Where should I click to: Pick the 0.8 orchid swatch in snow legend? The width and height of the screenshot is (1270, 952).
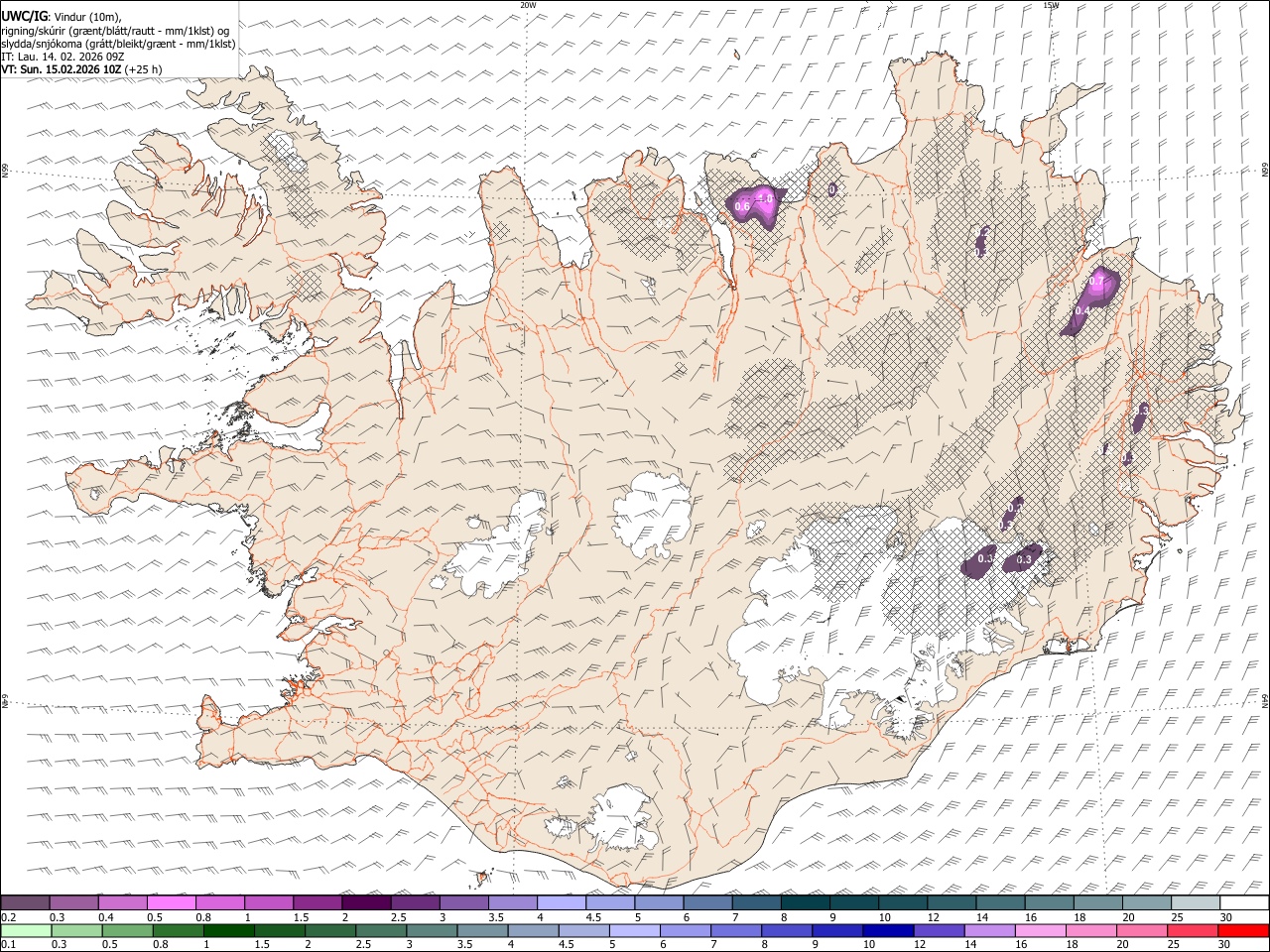point(220,902)
